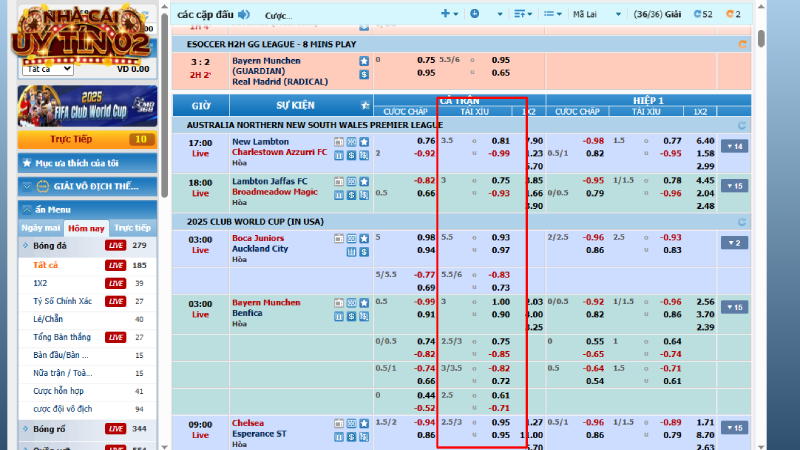Refresh the Australia Northern NSW Premier League section
Screen dimensions: 800x450
[741, 126]
